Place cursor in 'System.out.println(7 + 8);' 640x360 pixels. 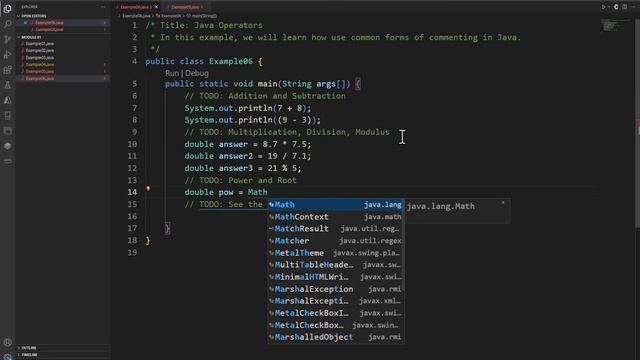point(247,108)
